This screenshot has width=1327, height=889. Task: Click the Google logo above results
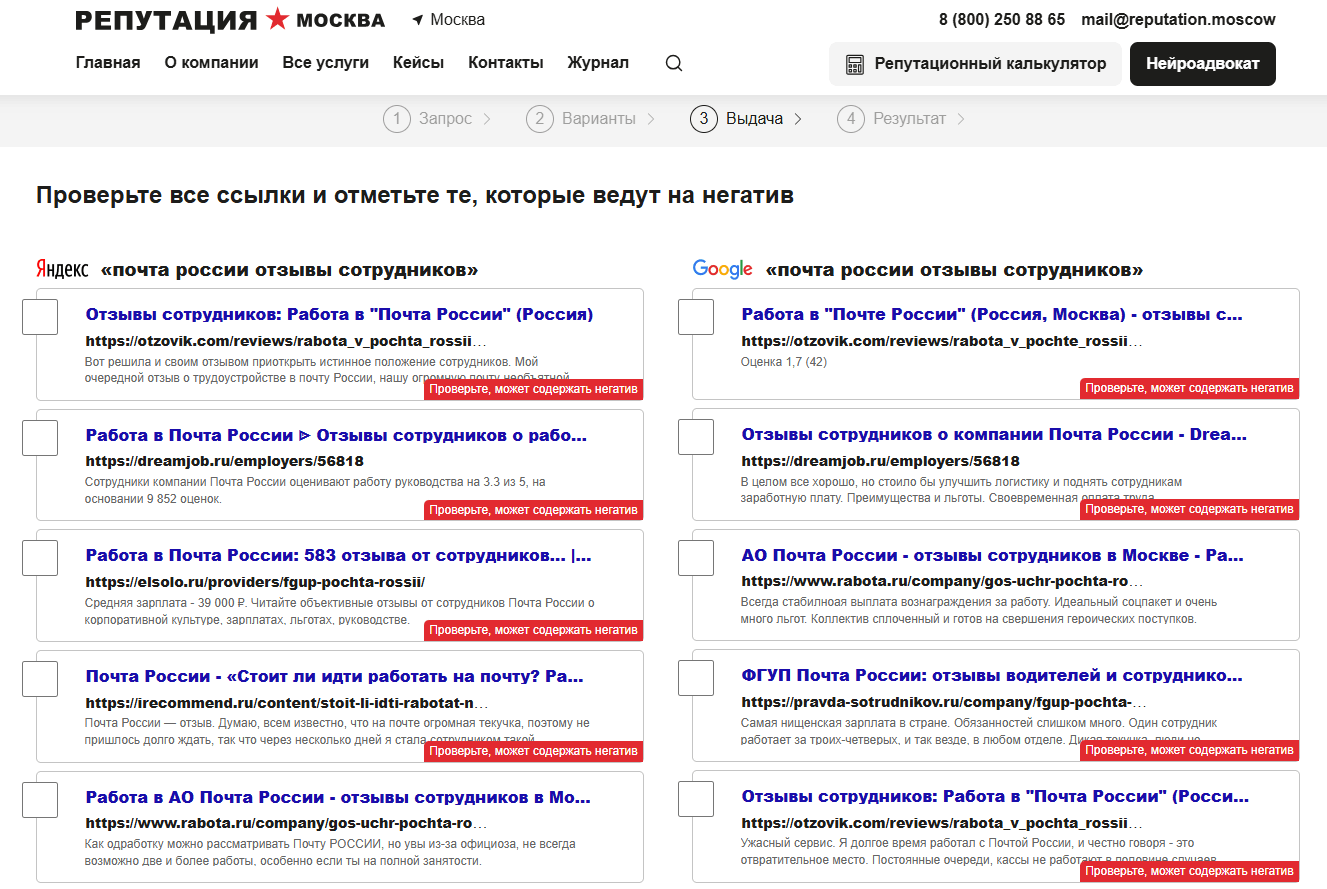coord(723,269)
